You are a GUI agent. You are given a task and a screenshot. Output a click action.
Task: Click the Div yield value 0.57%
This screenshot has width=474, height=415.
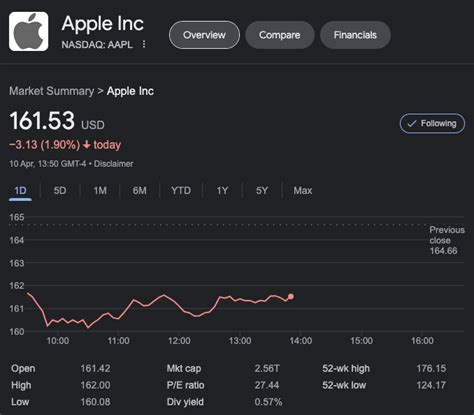click(x=268, y=402)
